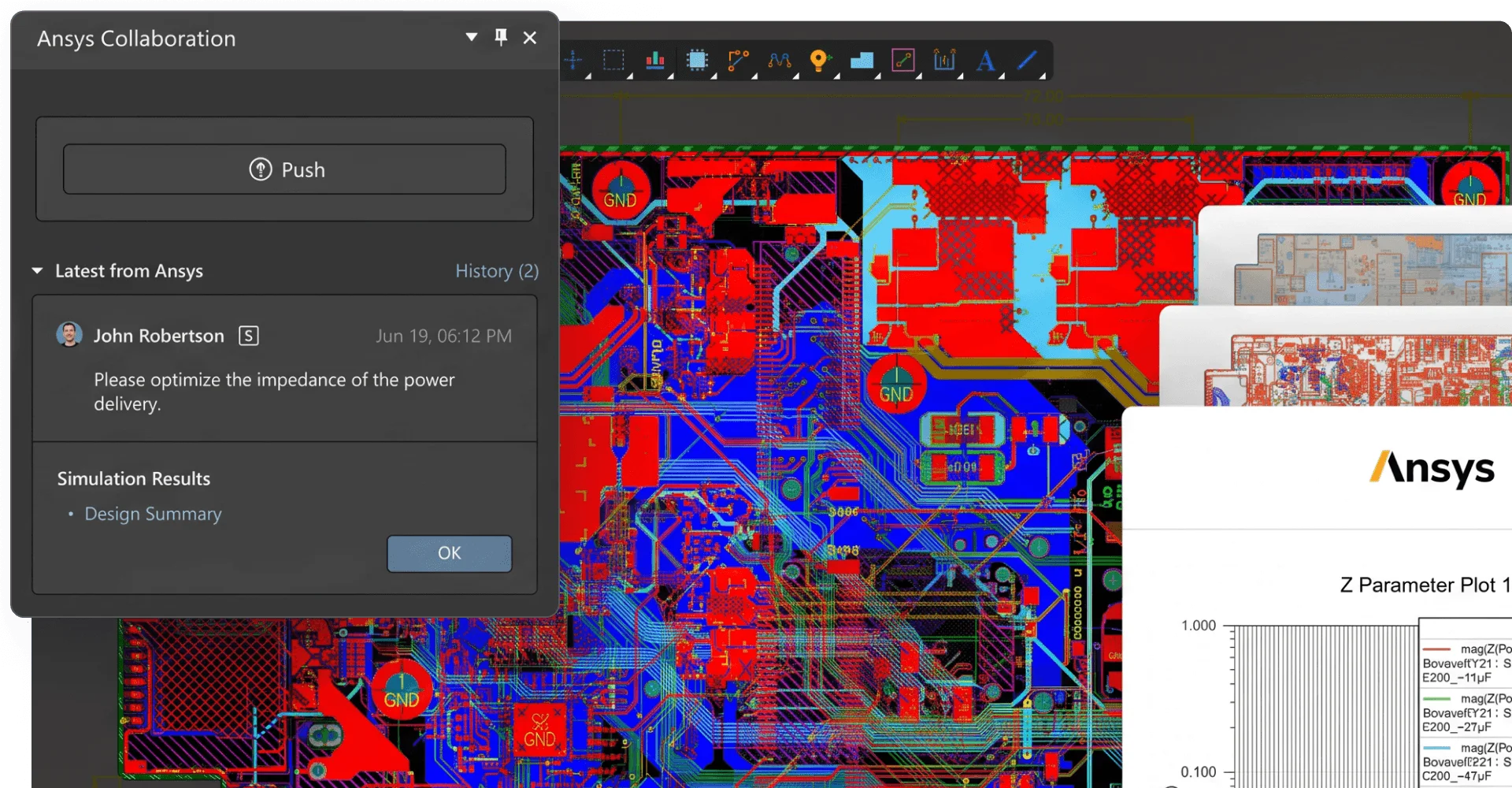The height and width of the screenshot is (788, 1512).
Task: Open the Ansys Collaboration panel dropdown arrow
Action: tap(472, 37)
